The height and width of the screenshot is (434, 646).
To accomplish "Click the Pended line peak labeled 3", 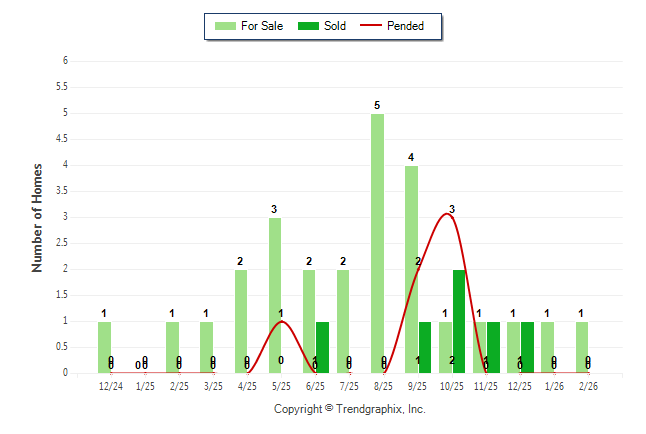I will pyautogui.click(x=447, y=215).
